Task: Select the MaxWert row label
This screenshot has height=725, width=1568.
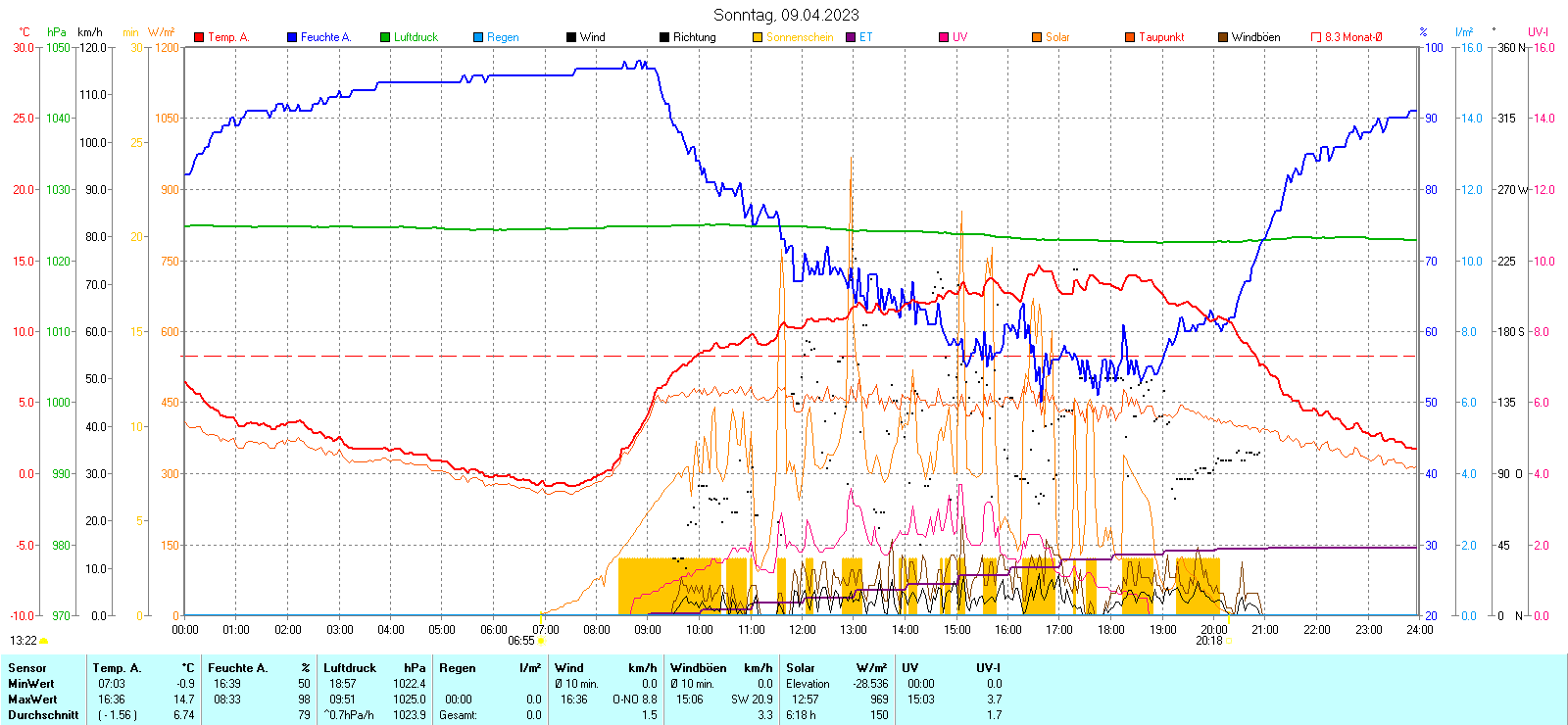Action: tap(32, 700)
